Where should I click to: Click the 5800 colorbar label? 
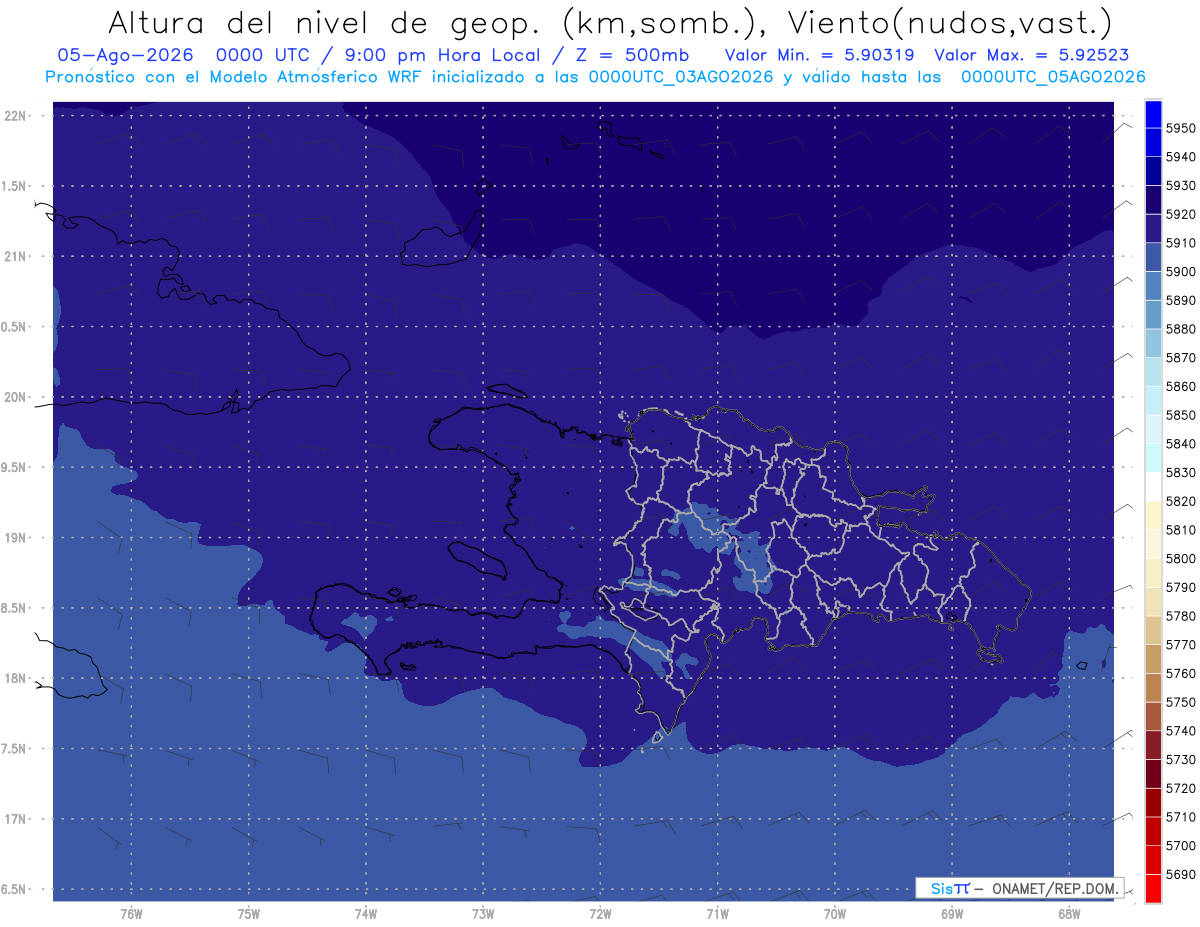[1181, 559]
